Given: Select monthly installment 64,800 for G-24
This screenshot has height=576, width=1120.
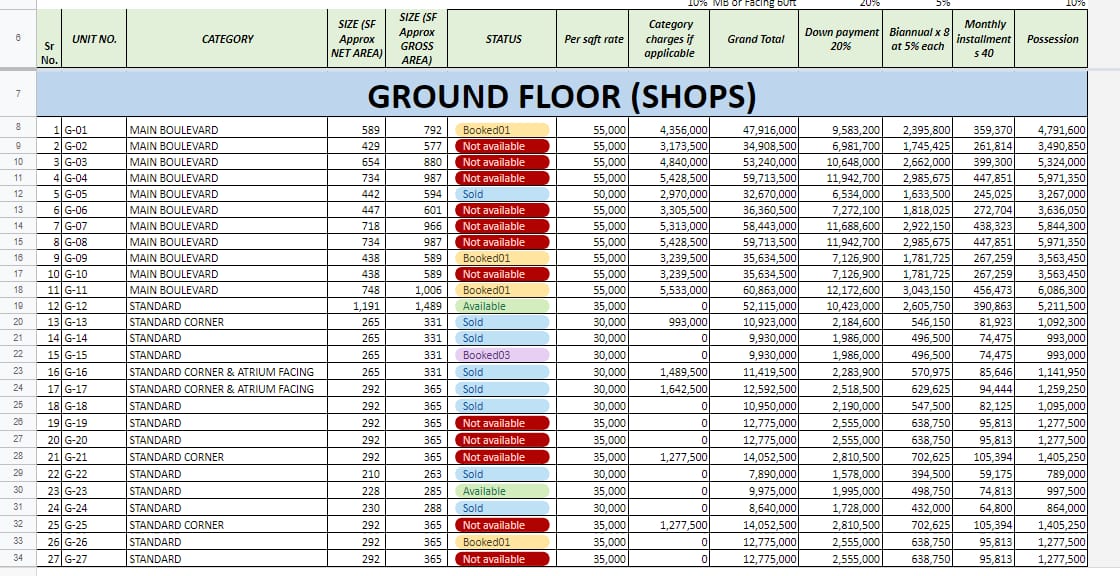Looking at the screenshot, I should click(984, 508).
